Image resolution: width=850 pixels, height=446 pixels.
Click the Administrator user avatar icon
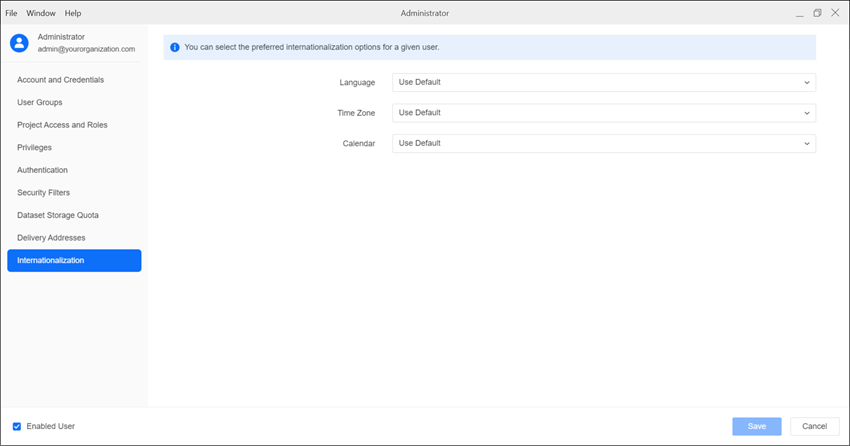(x=20, y=42)
